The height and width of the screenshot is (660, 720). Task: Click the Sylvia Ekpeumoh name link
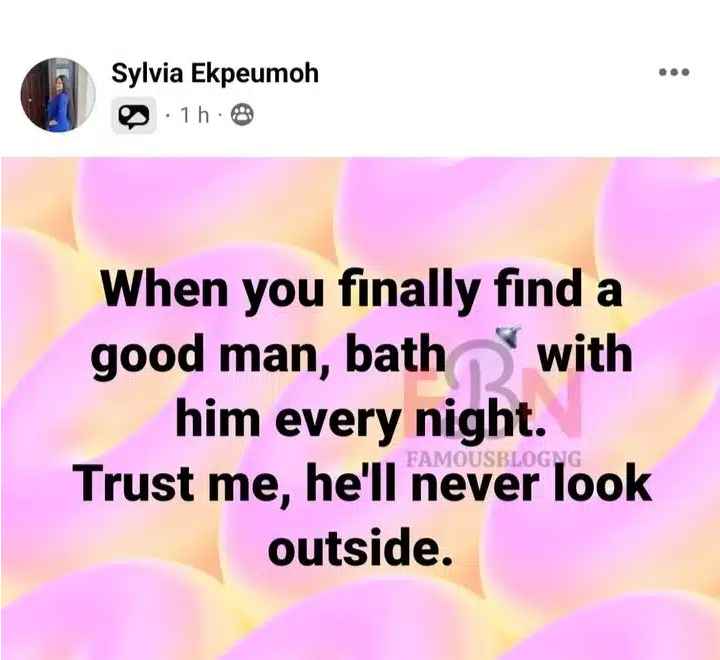click(x=215, y=73)
